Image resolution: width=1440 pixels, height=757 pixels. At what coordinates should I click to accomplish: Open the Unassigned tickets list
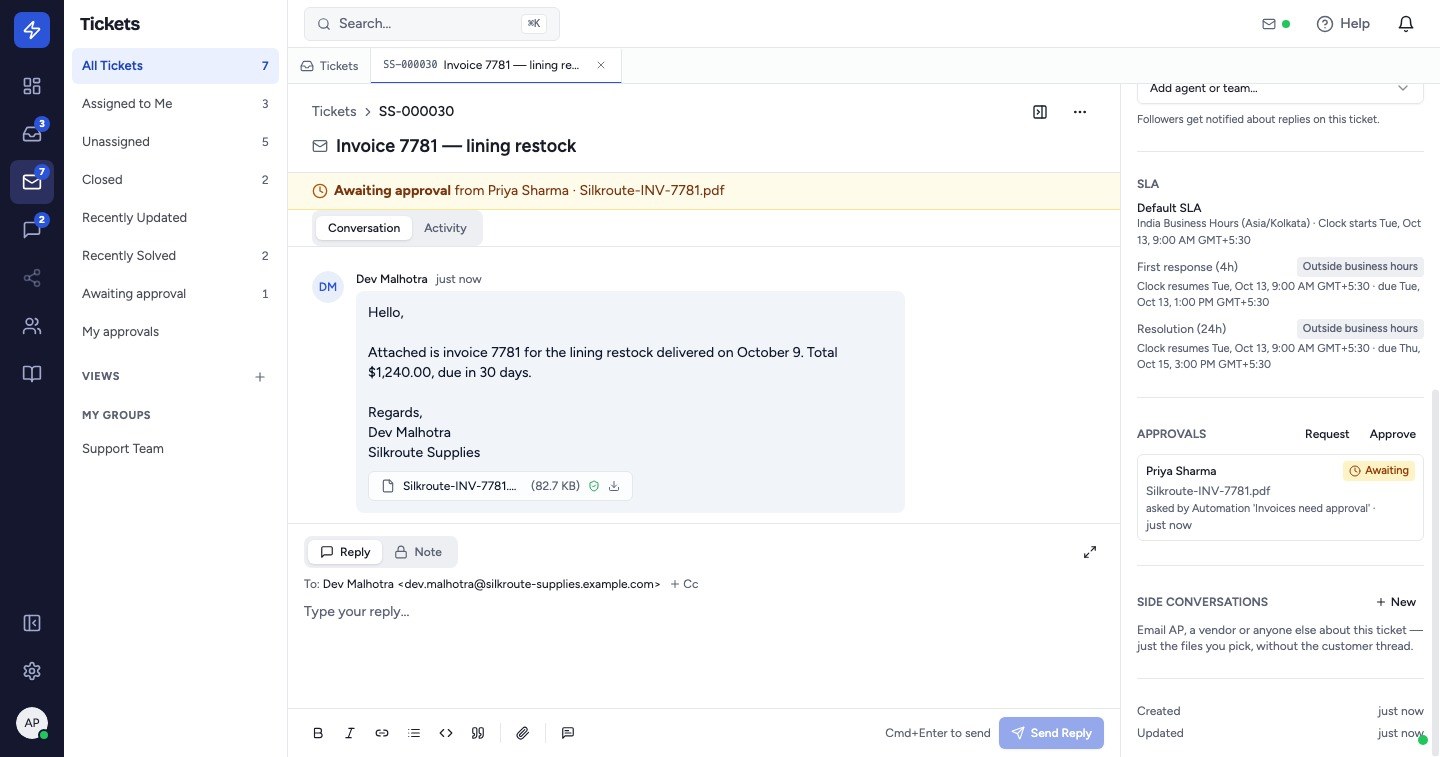pos(175,142)
